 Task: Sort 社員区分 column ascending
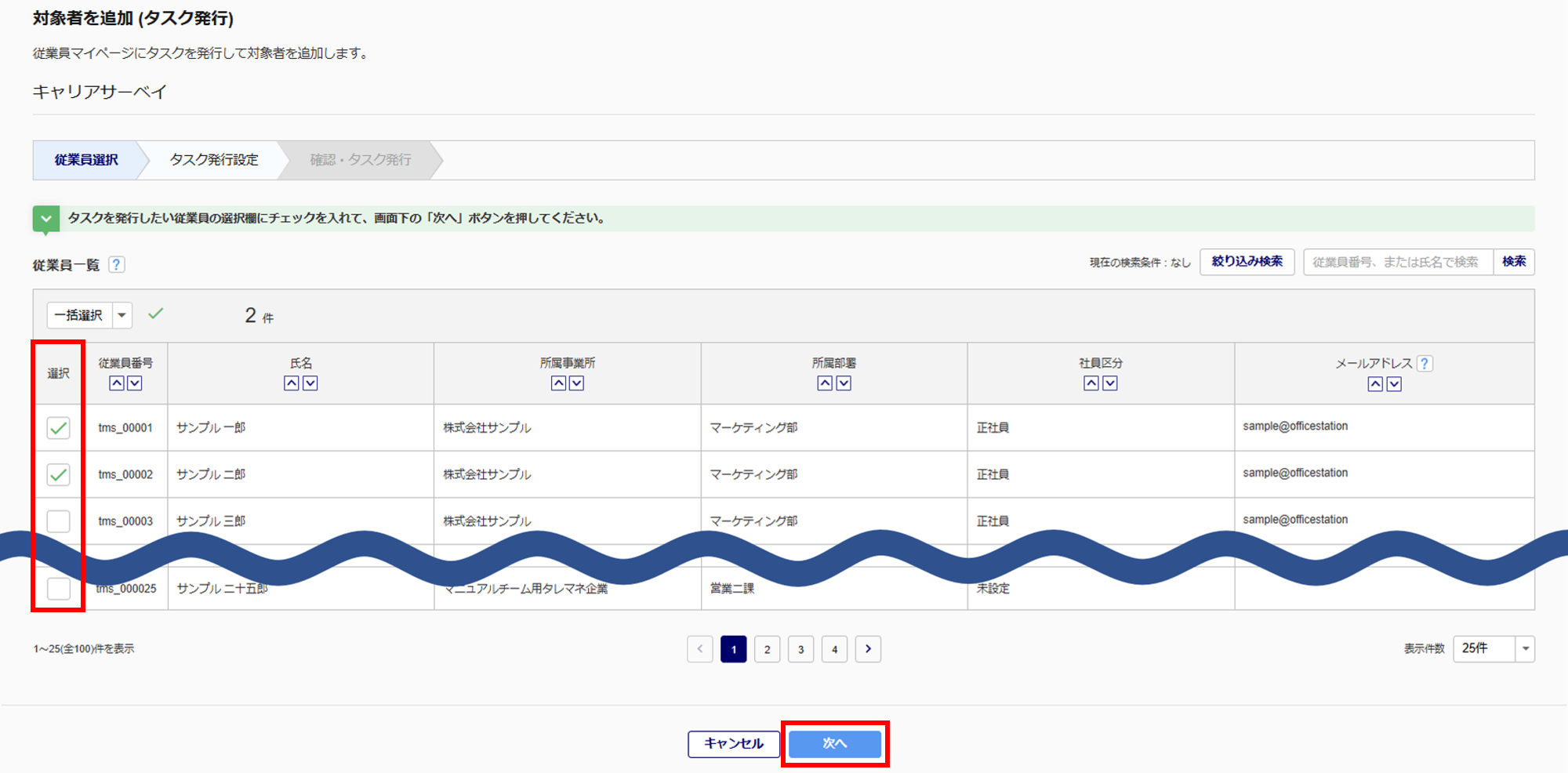point(1091,383)
